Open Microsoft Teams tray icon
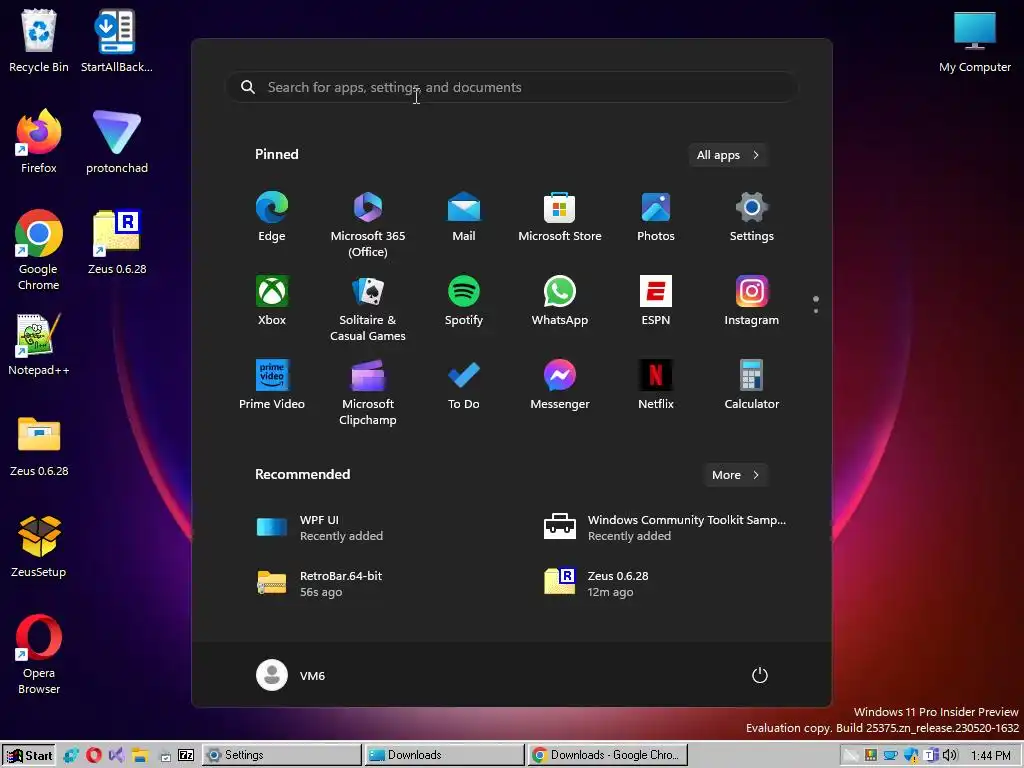1024x768 pixels. pyautogui.click(x=931, y=755)
